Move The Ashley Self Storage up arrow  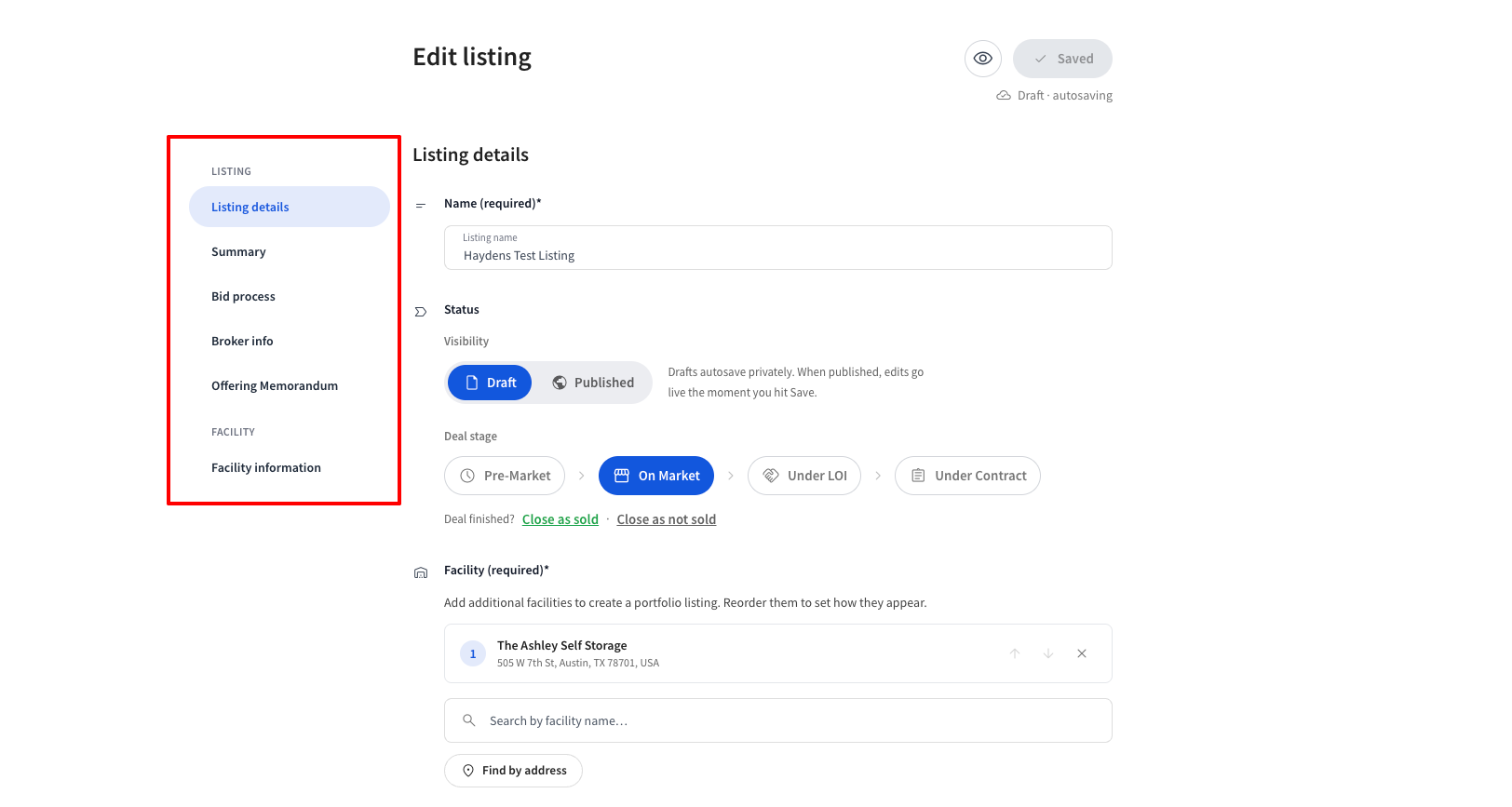pos(1015,653)
